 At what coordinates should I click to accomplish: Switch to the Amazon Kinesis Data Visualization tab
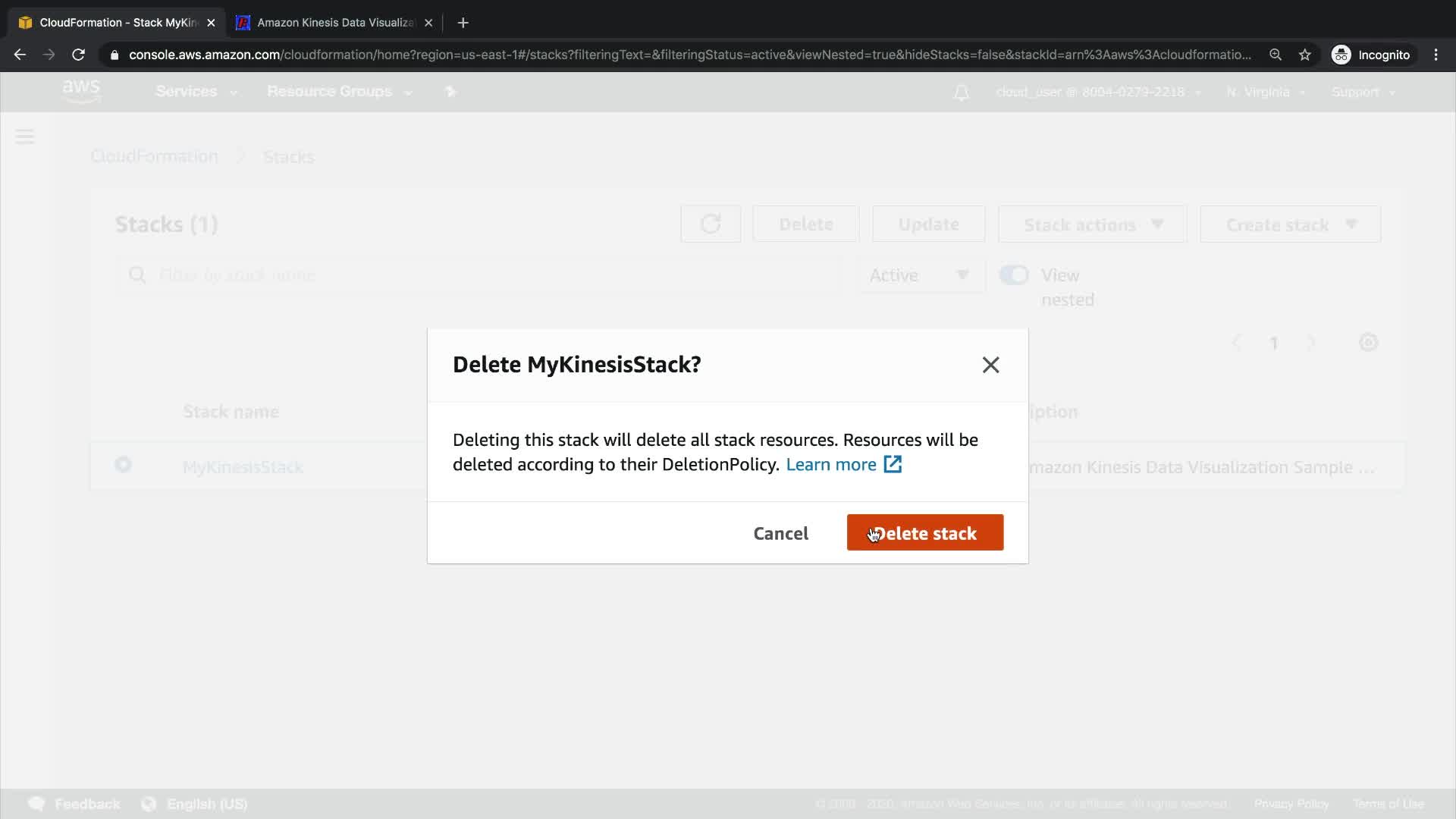click(x=334, y=23)
